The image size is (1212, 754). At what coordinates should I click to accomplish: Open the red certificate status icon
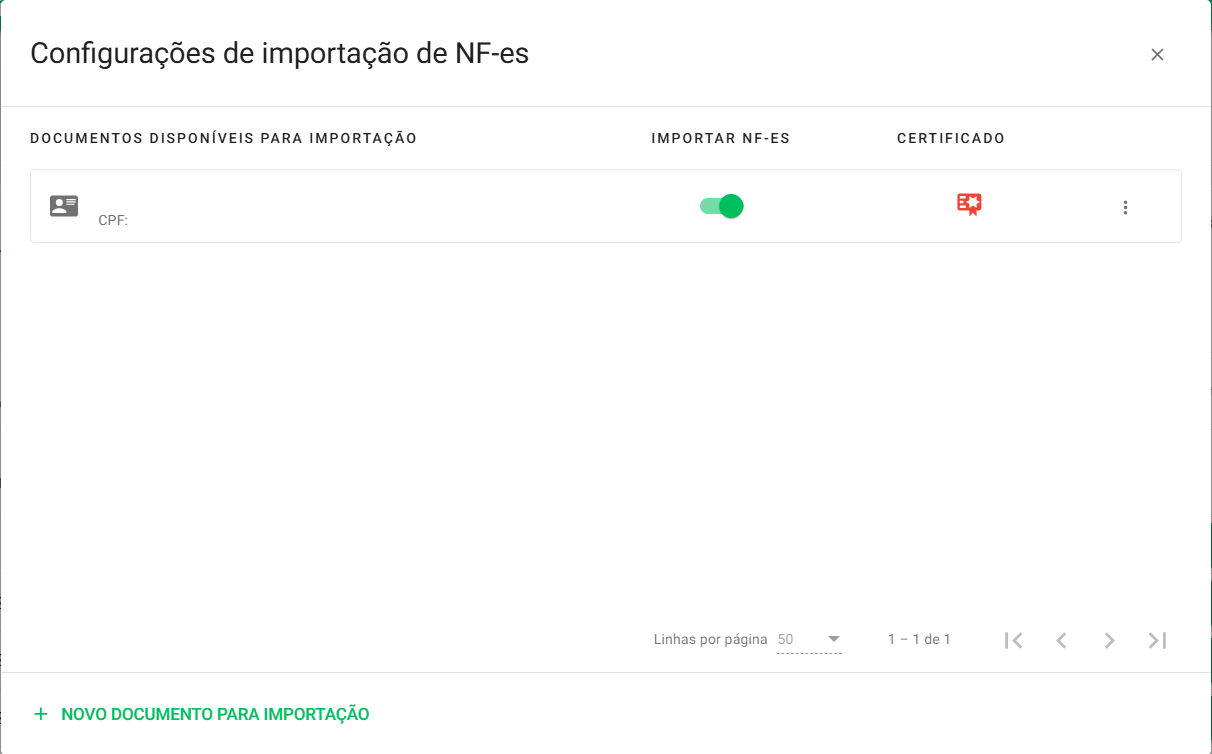tap(968, 204)
